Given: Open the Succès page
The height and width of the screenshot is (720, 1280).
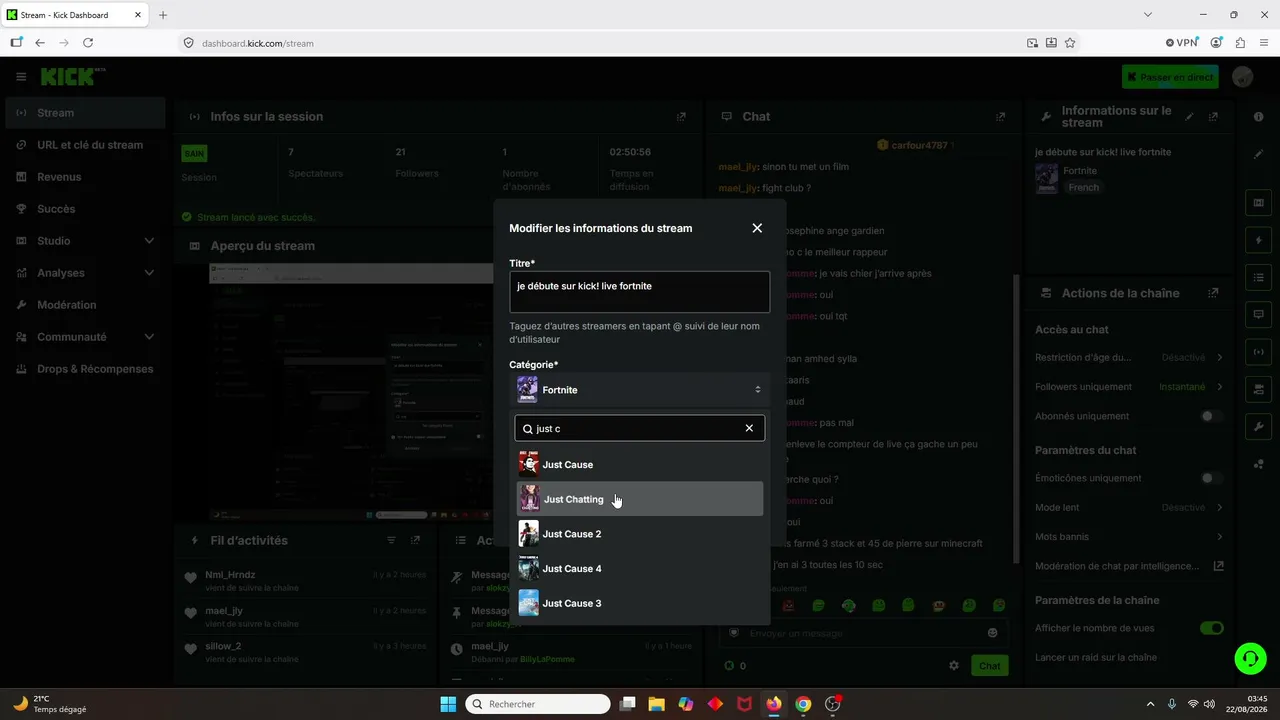Looking at the screenshot, I should (x=85, y=209).
